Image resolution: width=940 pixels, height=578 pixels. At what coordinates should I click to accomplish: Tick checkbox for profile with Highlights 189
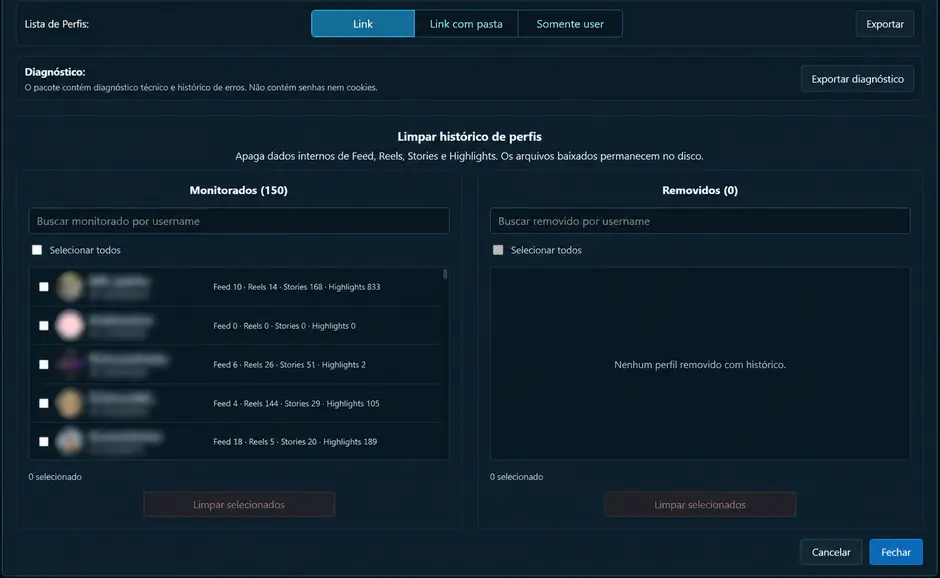(x=44, y=442)
